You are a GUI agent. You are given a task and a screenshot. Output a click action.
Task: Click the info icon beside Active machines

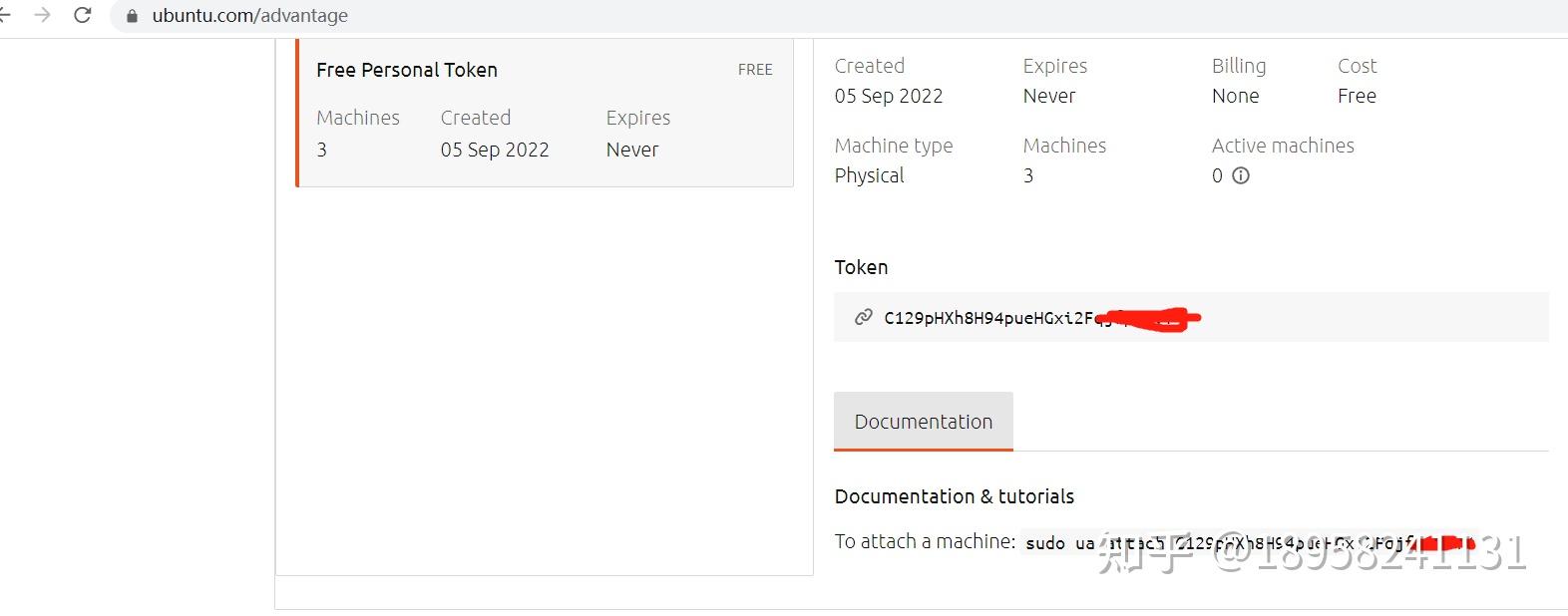point(1241,175)
